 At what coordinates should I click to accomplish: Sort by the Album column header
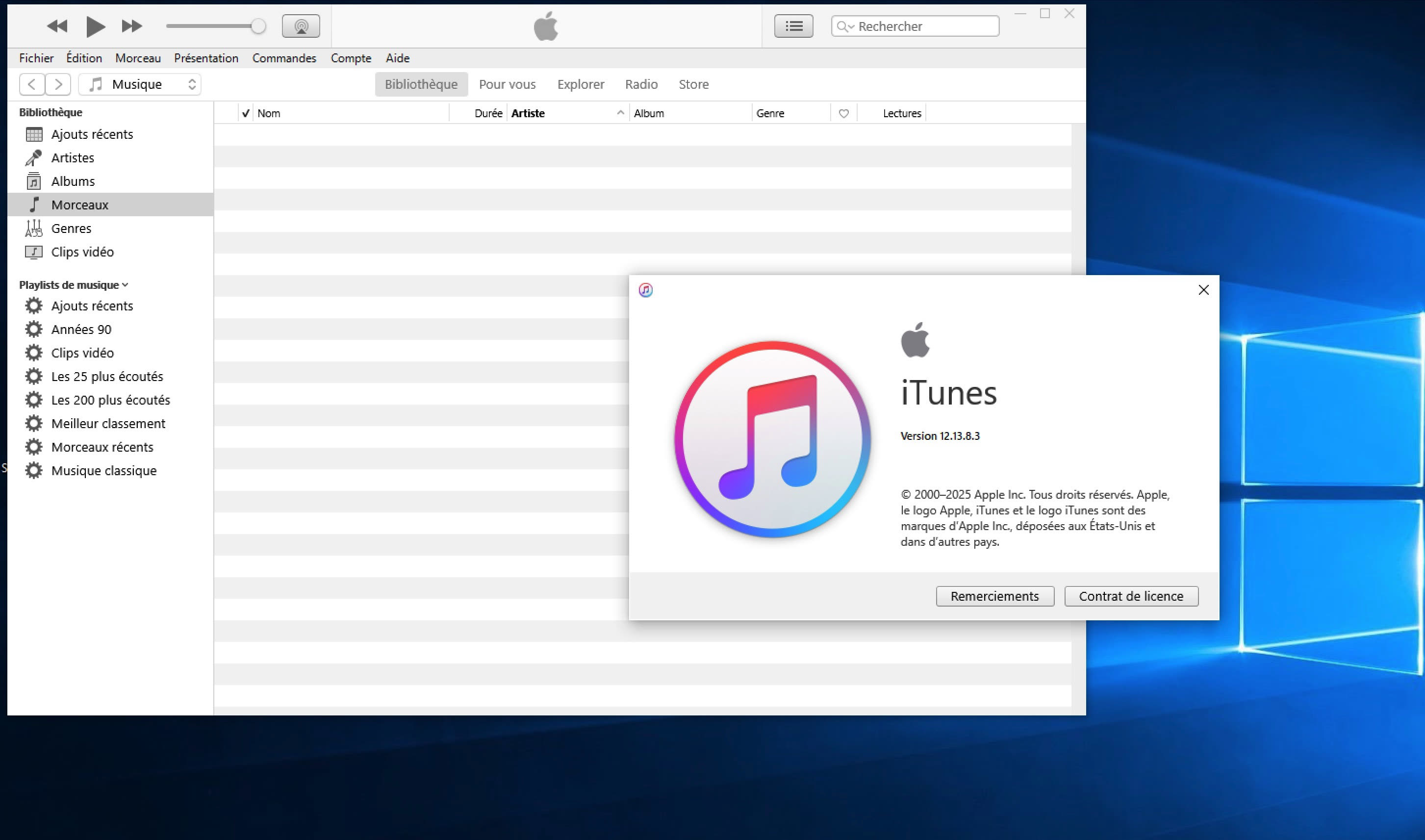coord(690,113)
